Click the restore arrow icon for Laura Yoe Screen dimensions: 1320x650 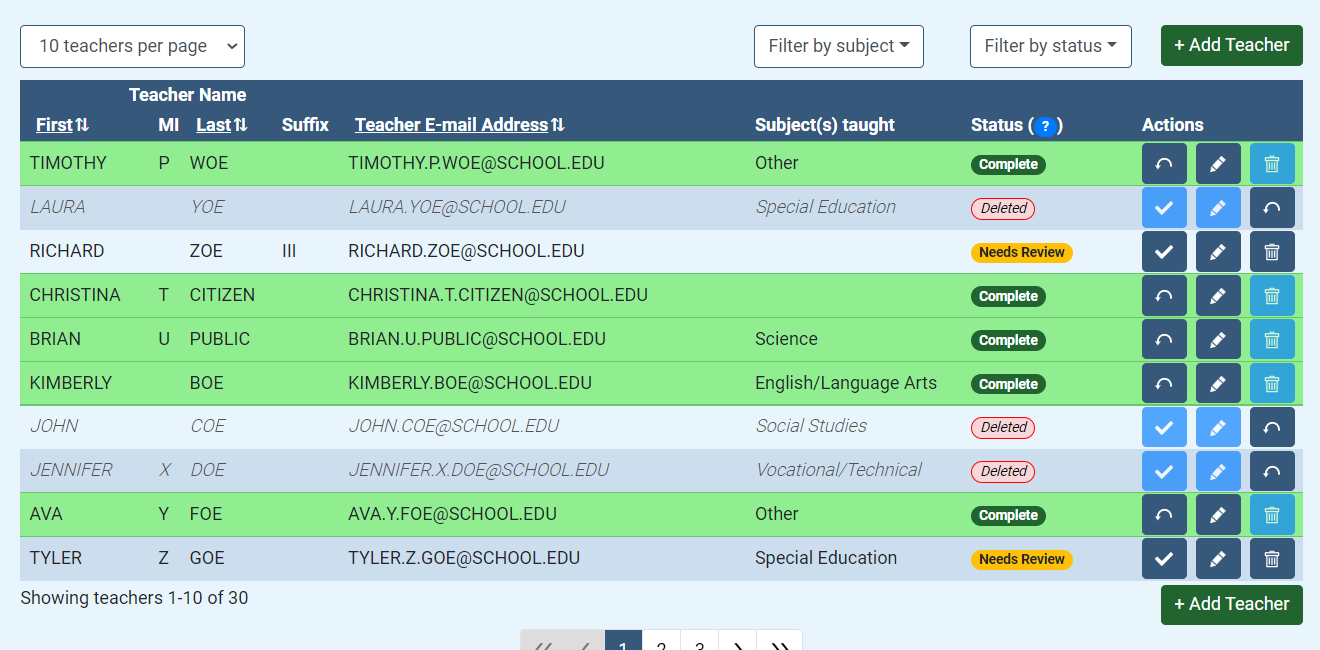[x=1272, y=208]
